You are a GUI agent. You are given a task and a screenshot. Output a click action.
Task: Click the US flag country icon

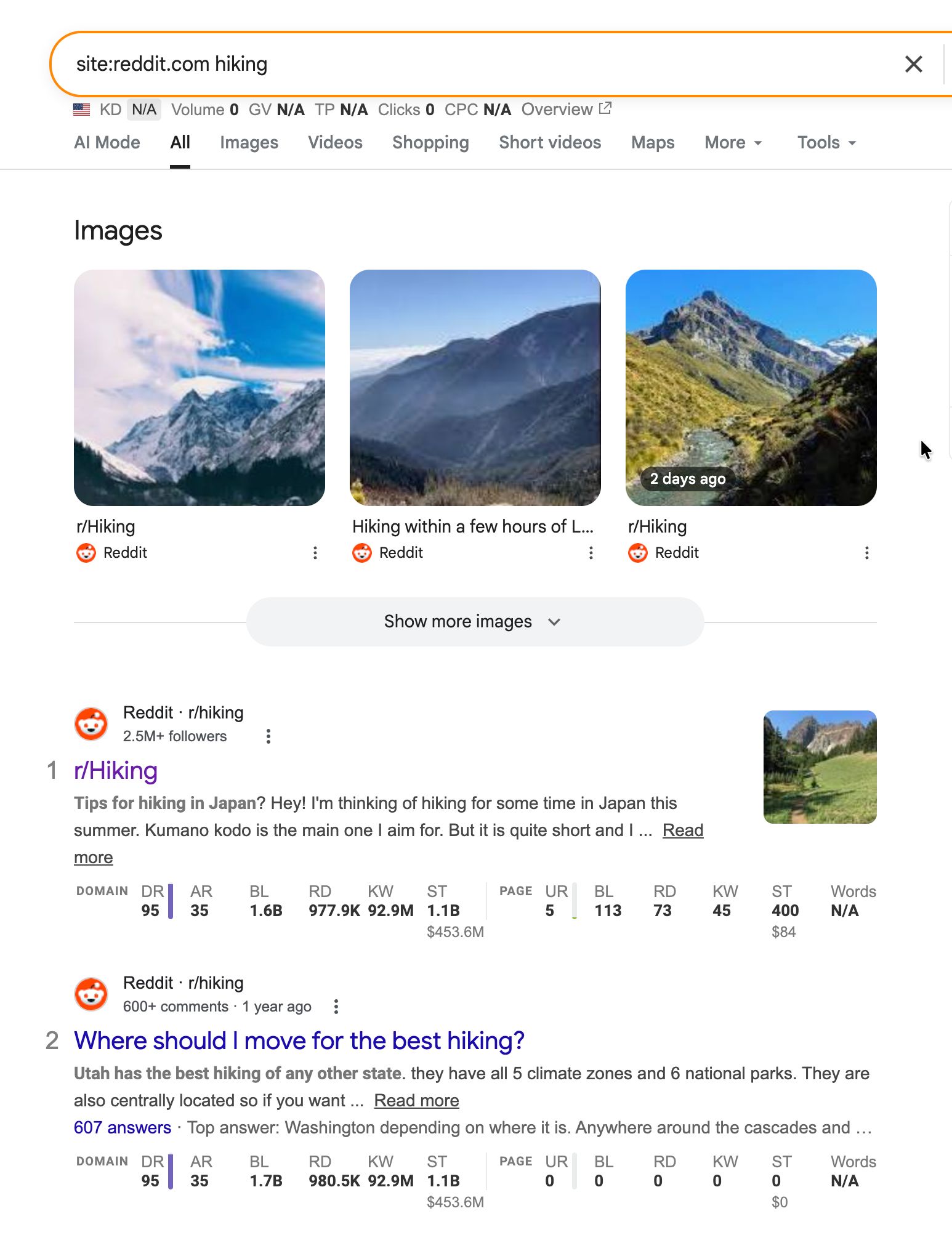click(x=82, y=110)
